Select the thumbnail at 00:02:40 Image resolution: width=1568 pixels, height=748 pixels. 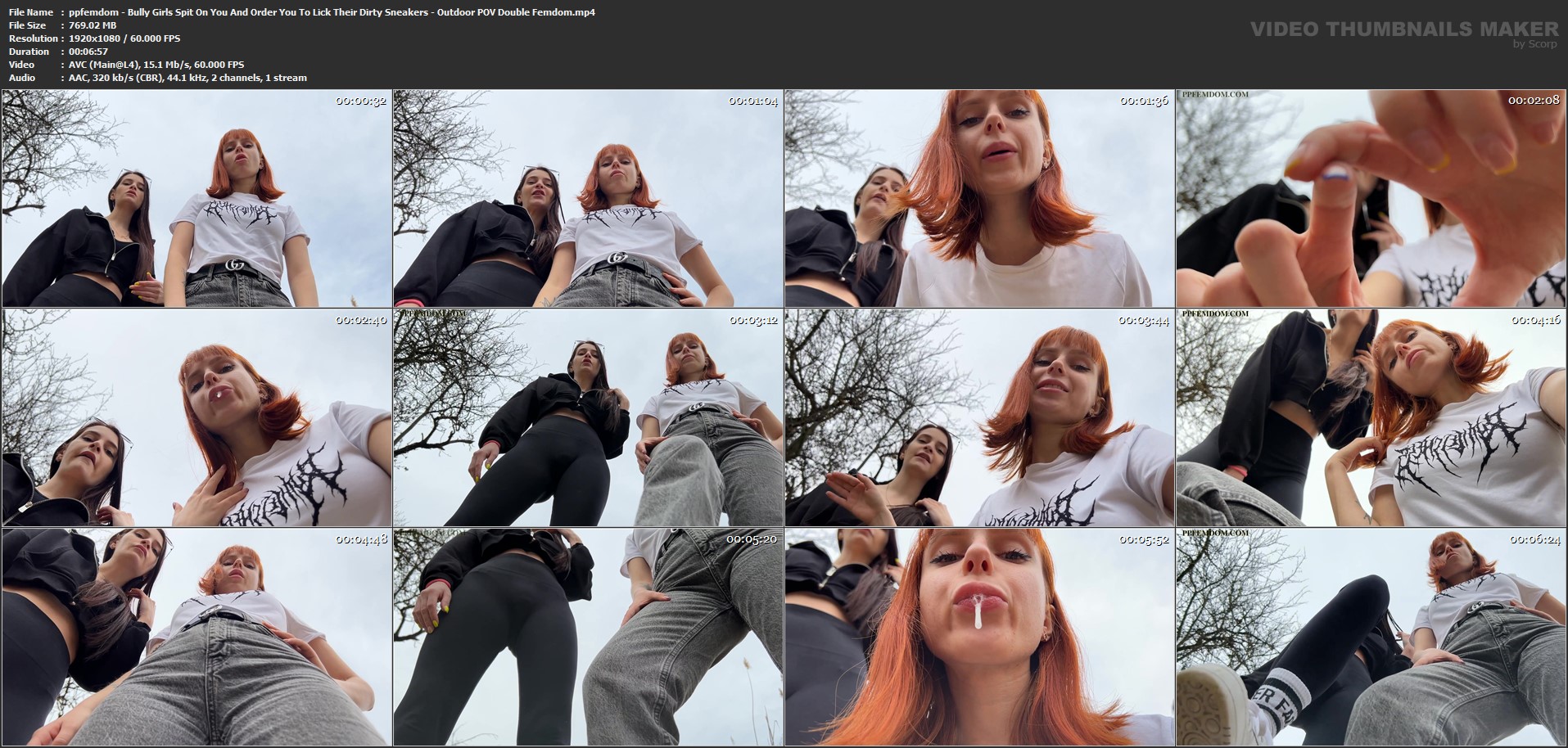pyautogui.click(x=197, y=417)
